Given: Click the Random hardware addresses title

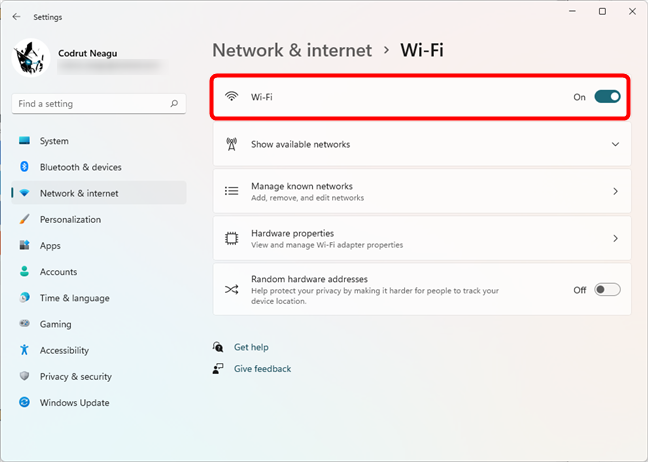Looking at the screenshot, I should click(309, 279).
